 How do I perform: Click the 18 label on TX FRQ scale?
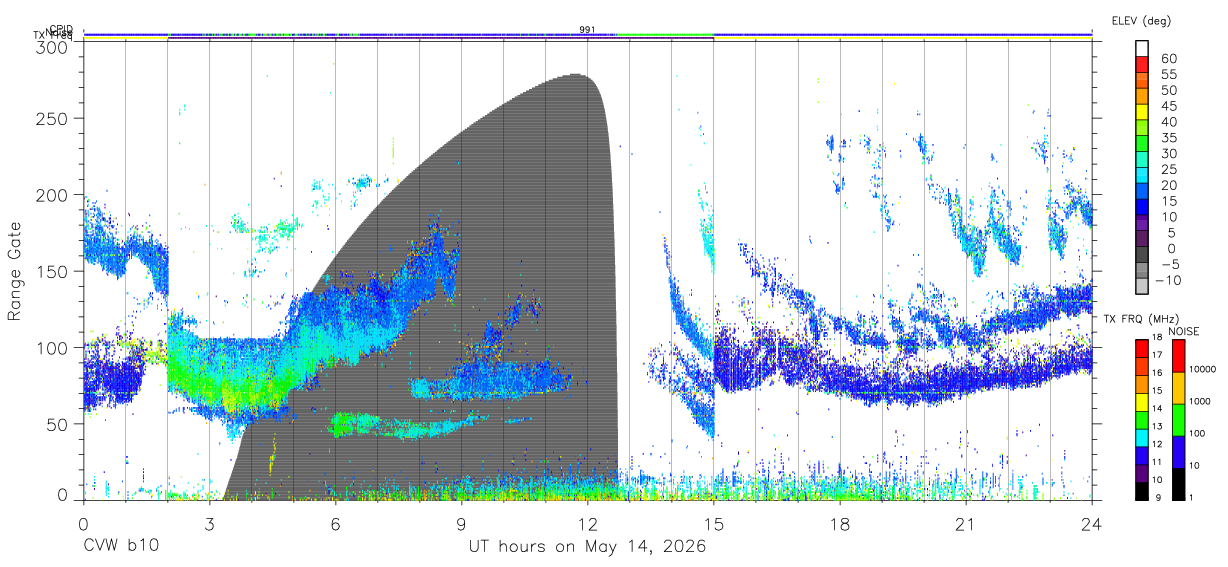[1157, 338]
